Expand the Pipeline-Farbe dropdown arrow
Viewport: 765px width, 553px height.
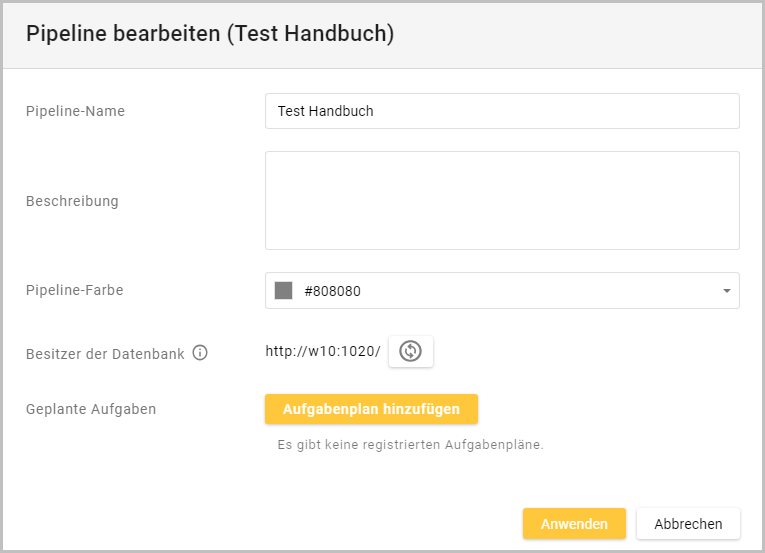pos(725,291)
